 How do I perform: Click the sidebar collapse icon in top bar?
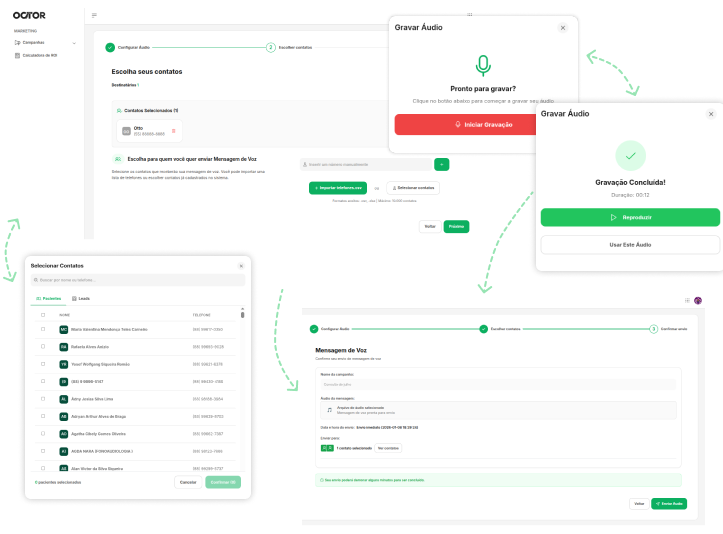(94, 15)
